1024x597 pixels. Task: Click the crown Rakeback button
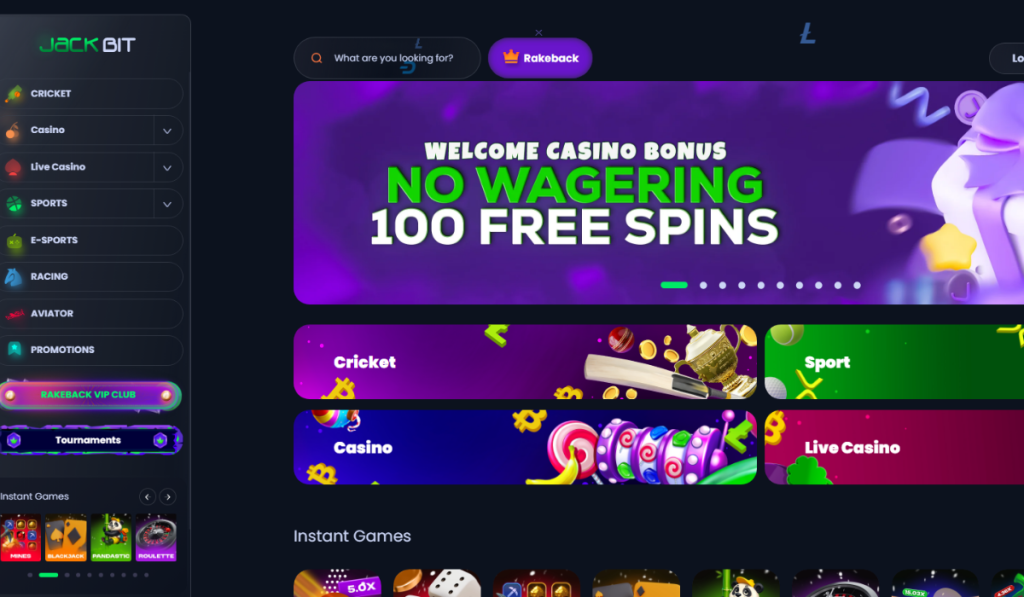[x=540, y=58]
